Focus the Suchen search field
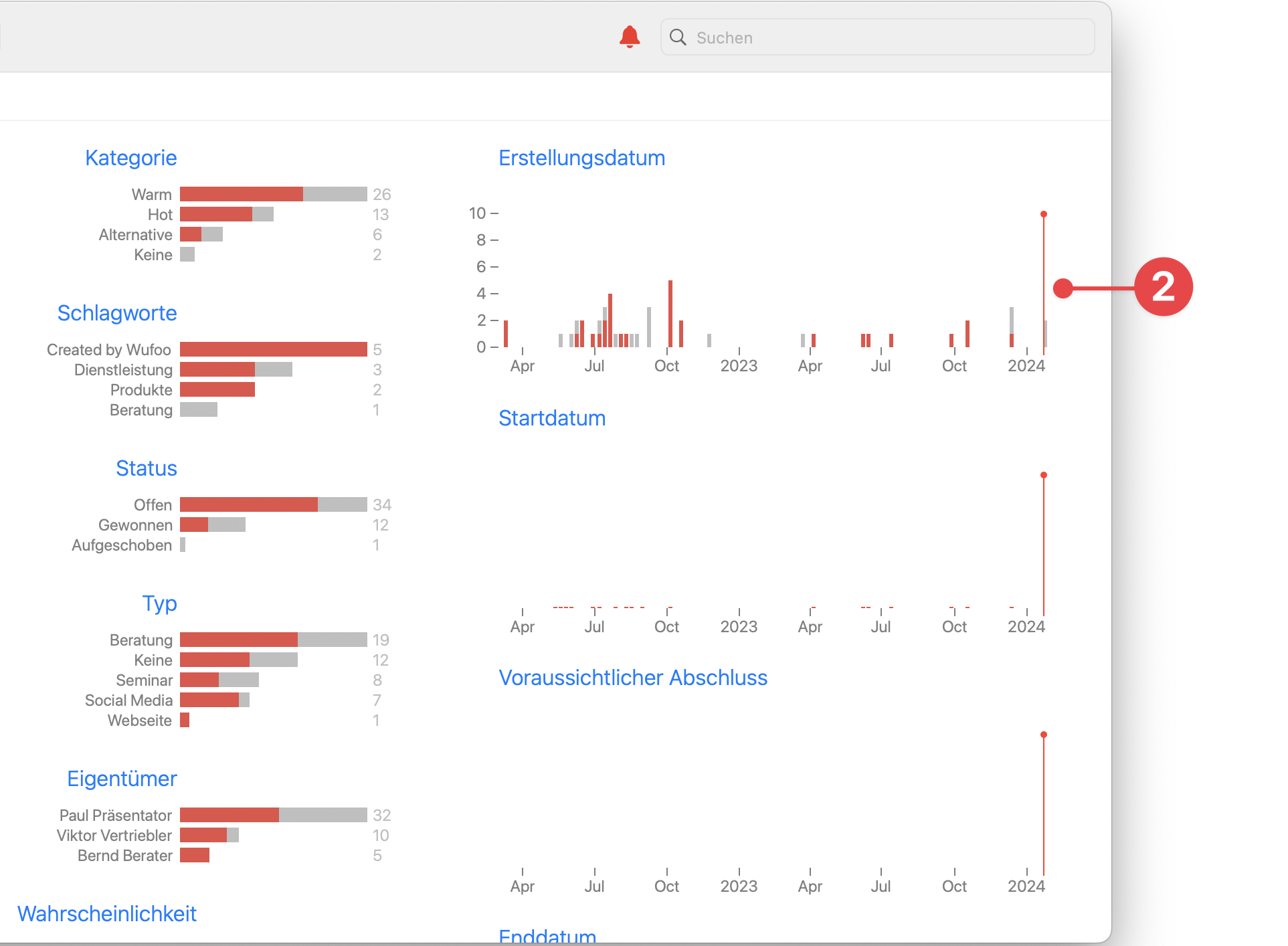1288x946 pixels. coord(877,37)
